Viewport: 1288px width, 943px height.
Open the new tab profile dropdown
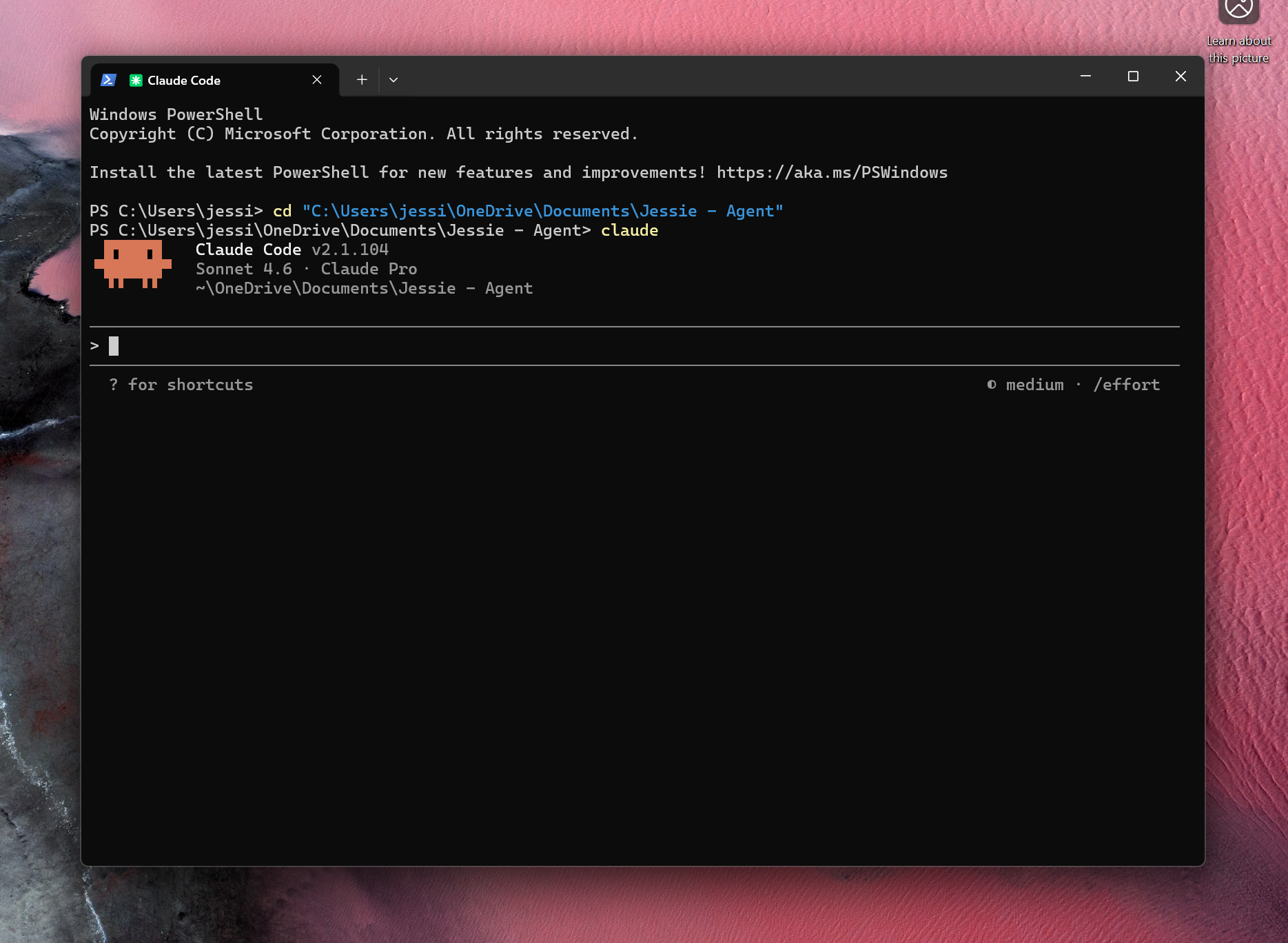point(393,80)
